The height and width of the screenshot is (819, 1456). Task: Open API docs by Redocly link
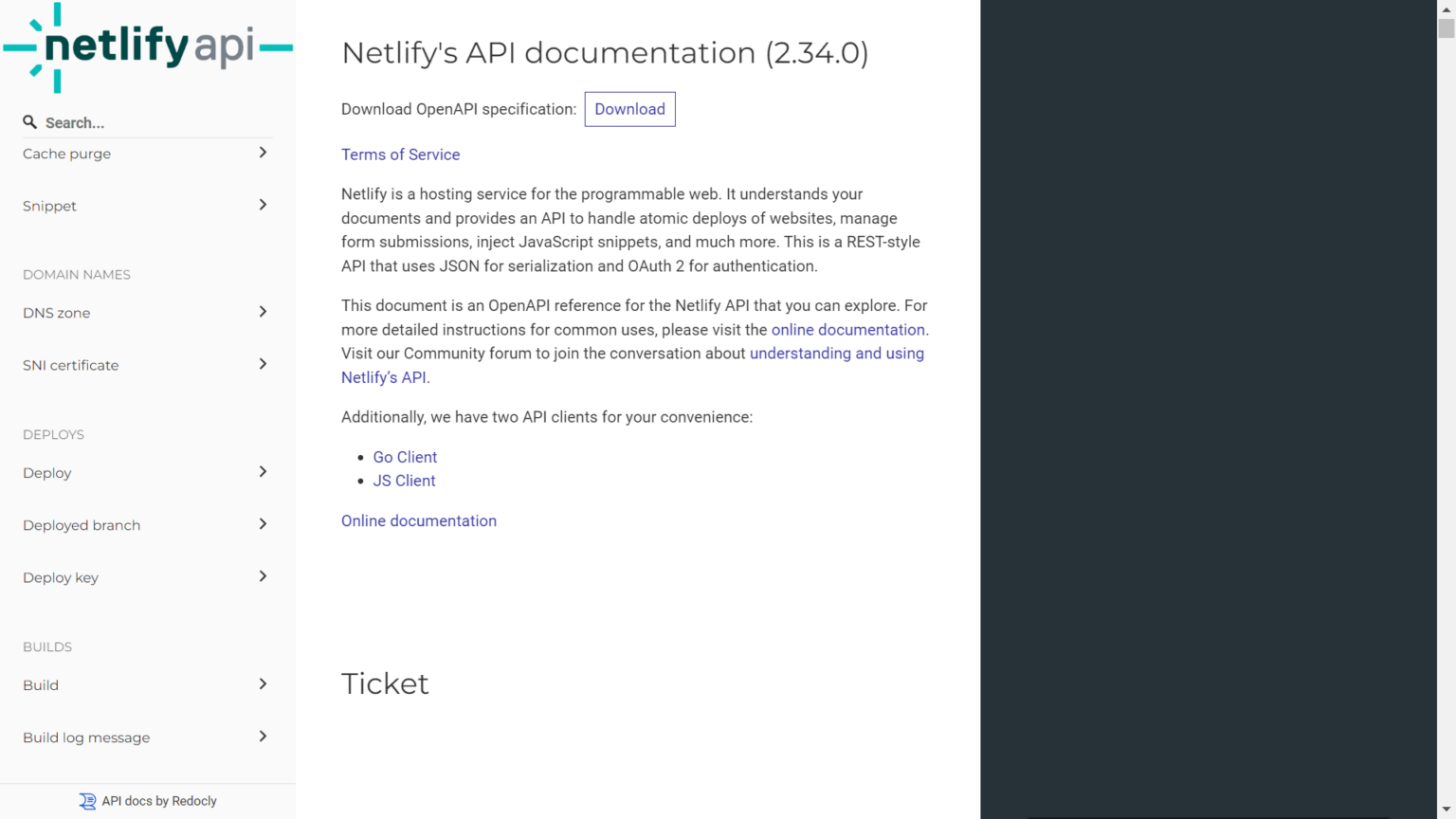[159, 801]
